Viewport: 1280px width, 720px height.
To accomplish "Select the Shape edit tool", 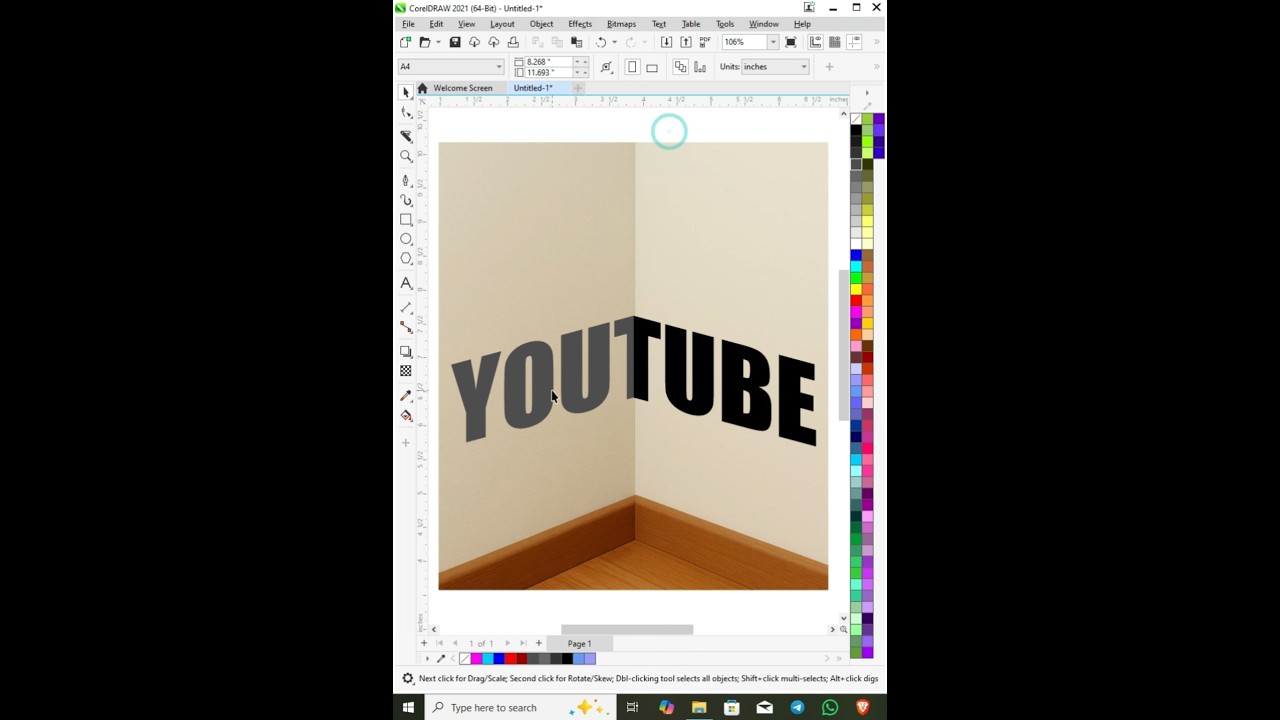I will pyautogui.click(x=406, y=113).
